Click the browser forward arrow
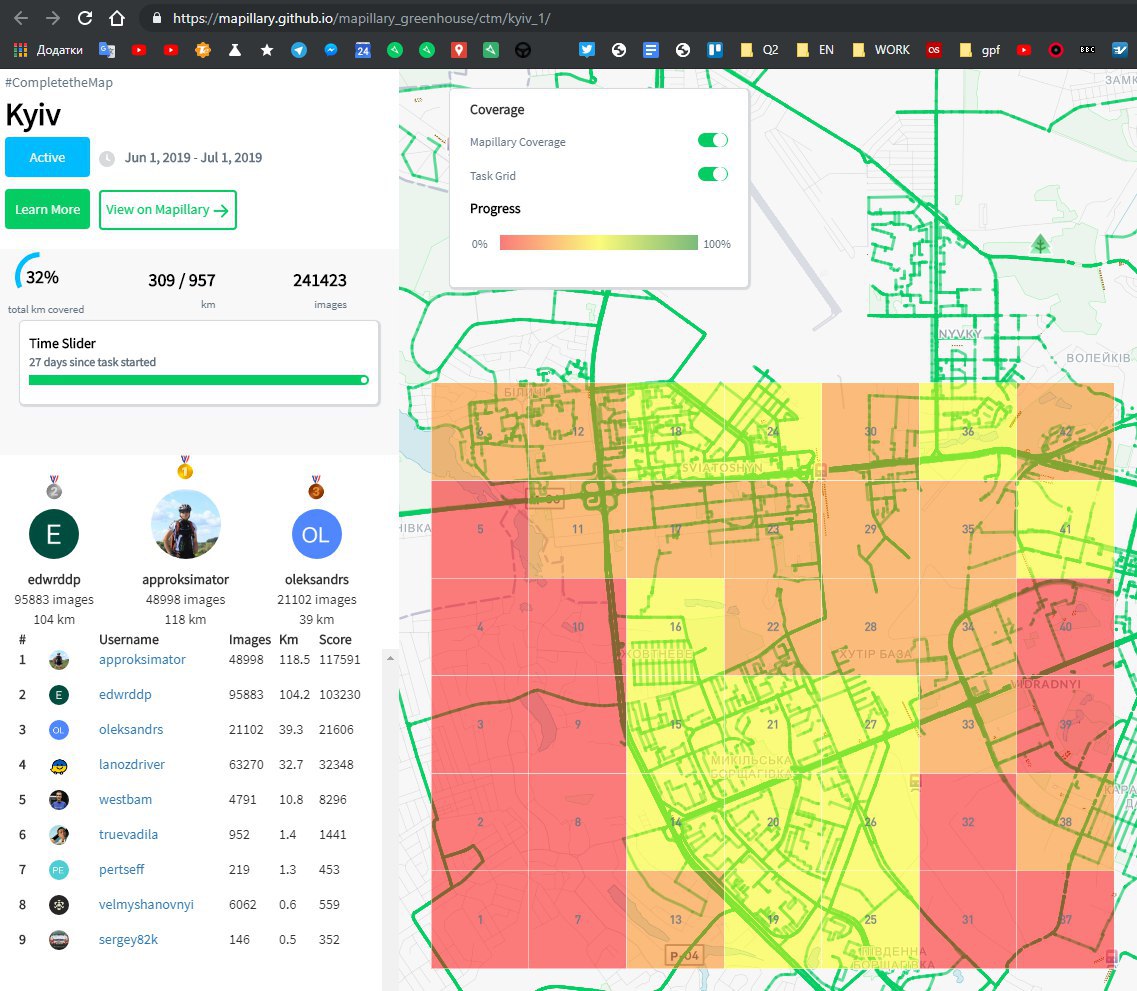 click(52, 18)
